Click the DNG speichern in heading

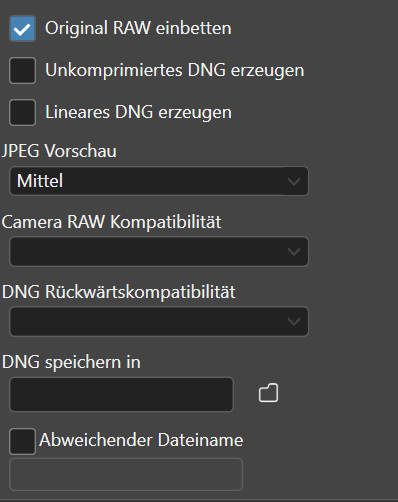click(71, 362)
